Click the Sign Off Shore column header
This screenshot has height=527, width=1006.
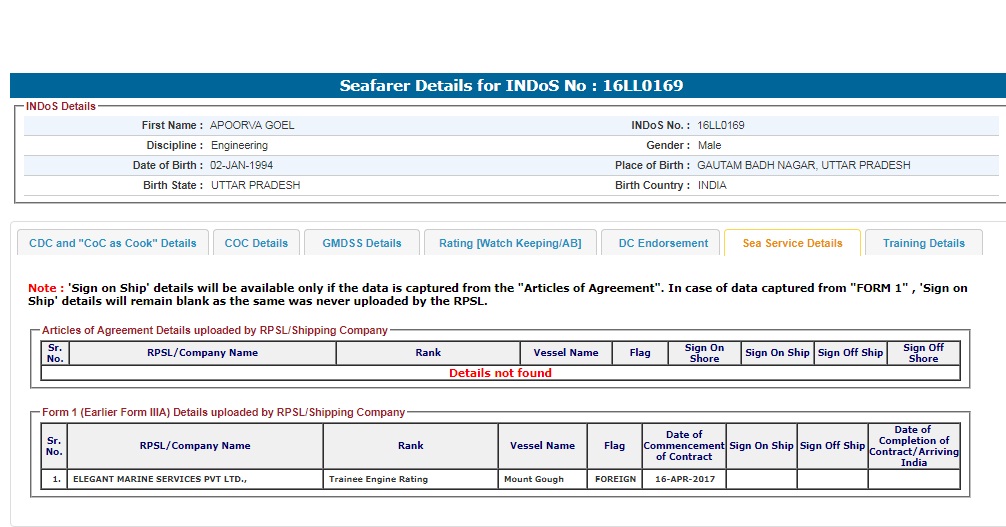click(923, 353)
